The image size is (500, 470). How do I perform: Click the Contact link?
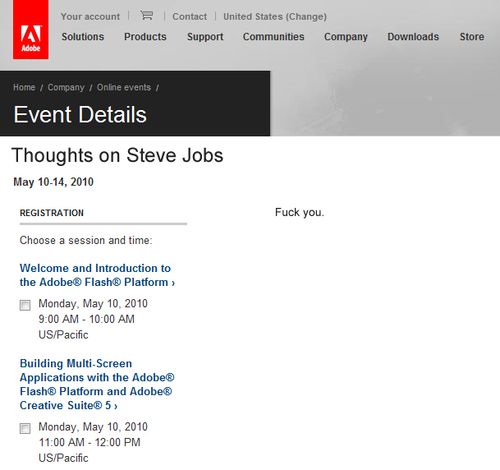pyautogui.click(x=190, y=16)
